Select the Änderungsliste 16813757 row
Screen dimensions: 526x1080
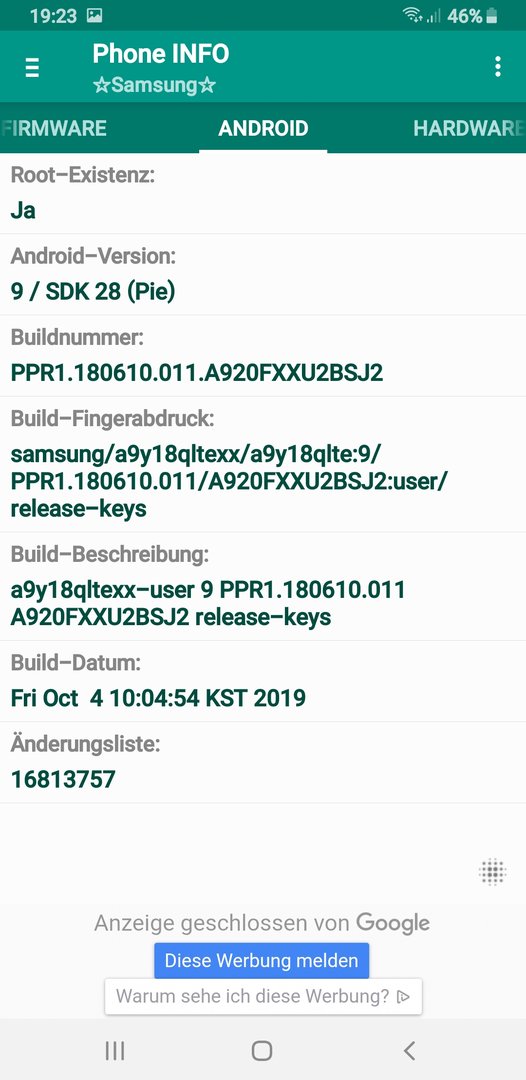263,762
